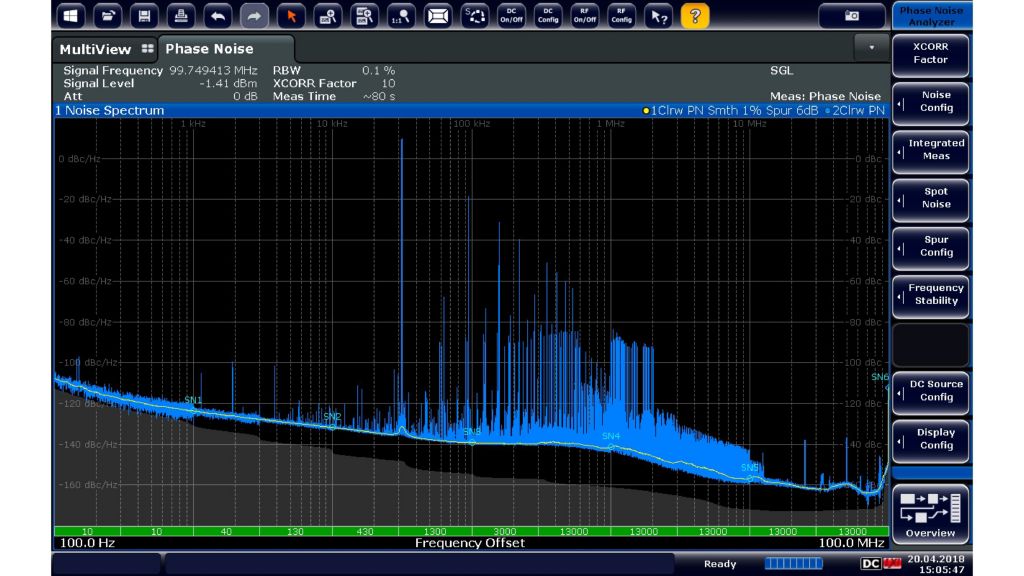The height and width of the screenshot is (576, 1024).
Task: Click the display layout rectangle icon
Action: click(x=438, y=16)
